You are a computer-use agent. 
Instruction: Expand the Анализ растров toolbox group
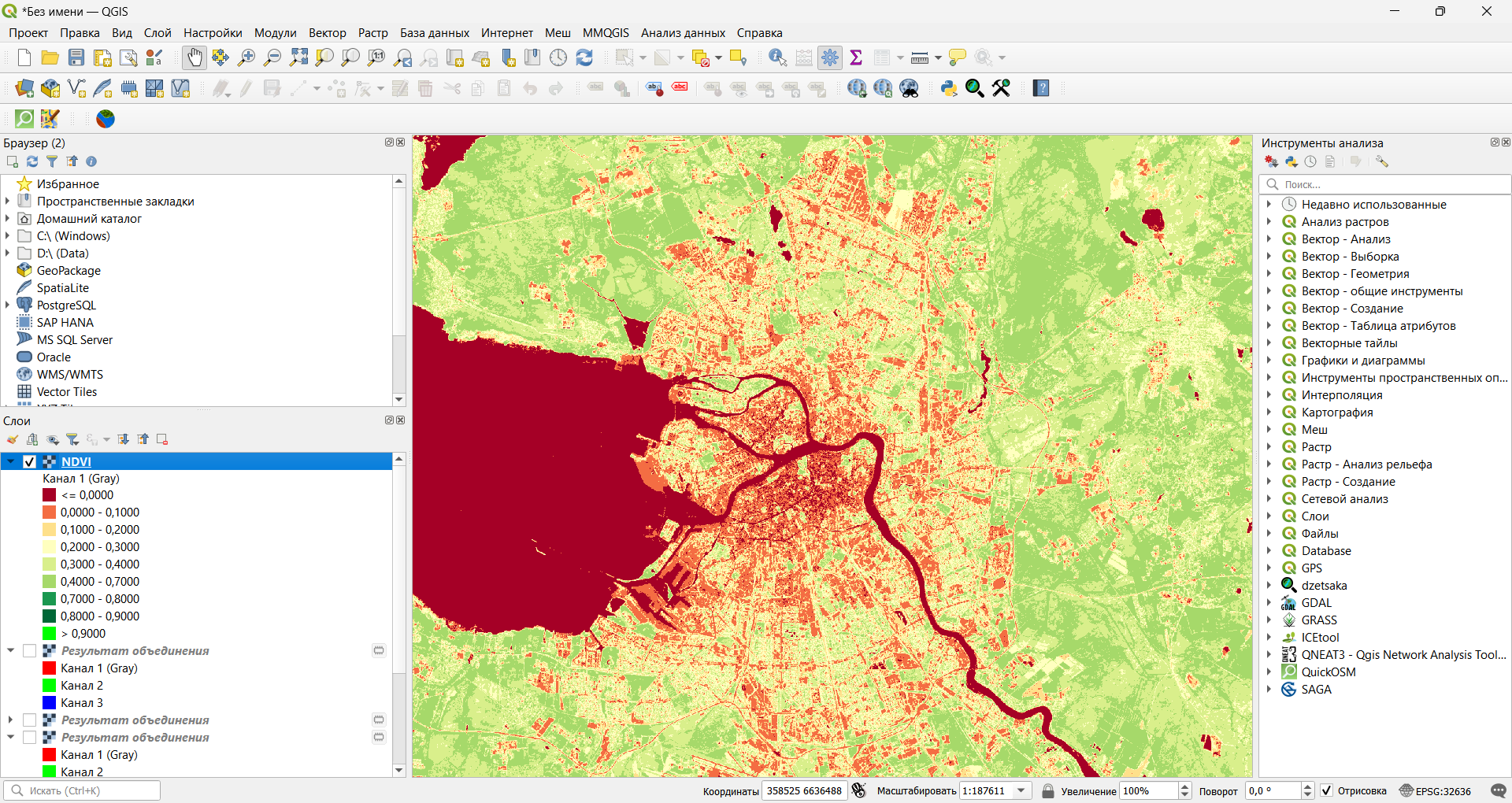pos(1269,222)
